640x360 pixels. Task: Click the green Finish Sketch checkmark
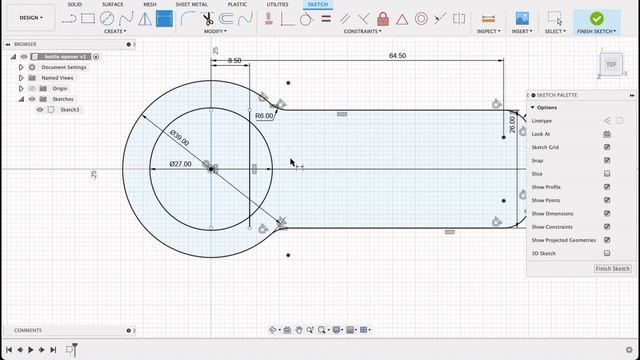pos(597,18)
